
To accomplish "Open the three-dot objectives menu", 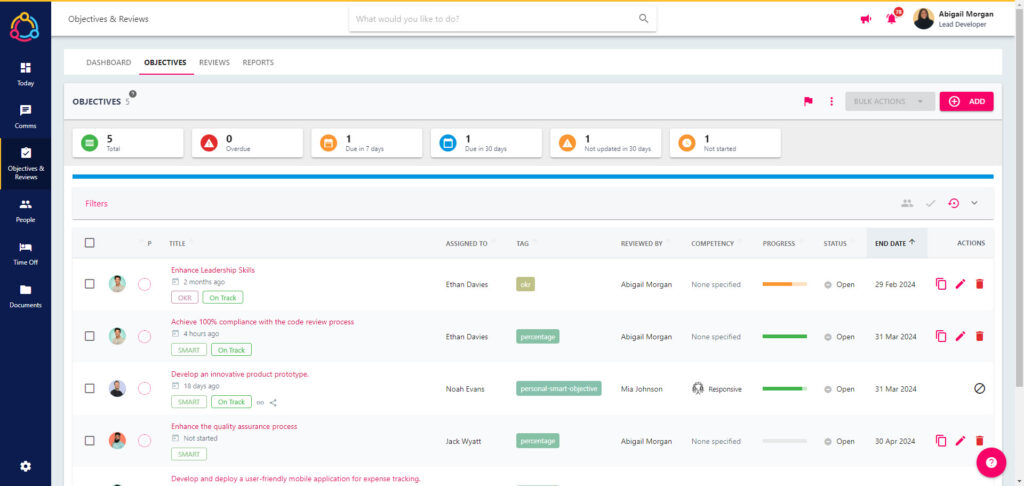I will click(831, 101).
